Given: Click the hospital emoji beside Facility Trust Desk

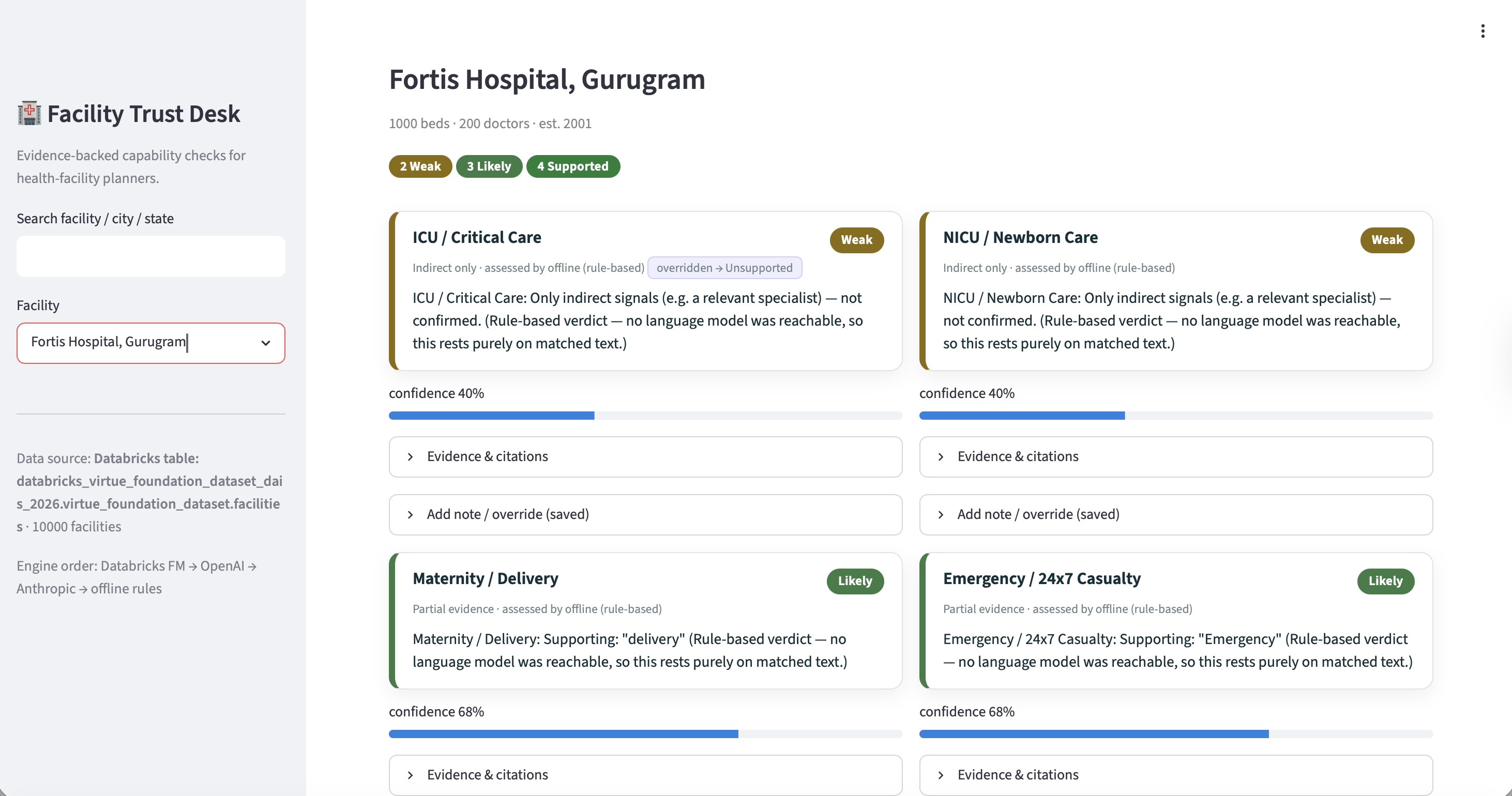Looking at the screenshot, I should tap(29, 113).
